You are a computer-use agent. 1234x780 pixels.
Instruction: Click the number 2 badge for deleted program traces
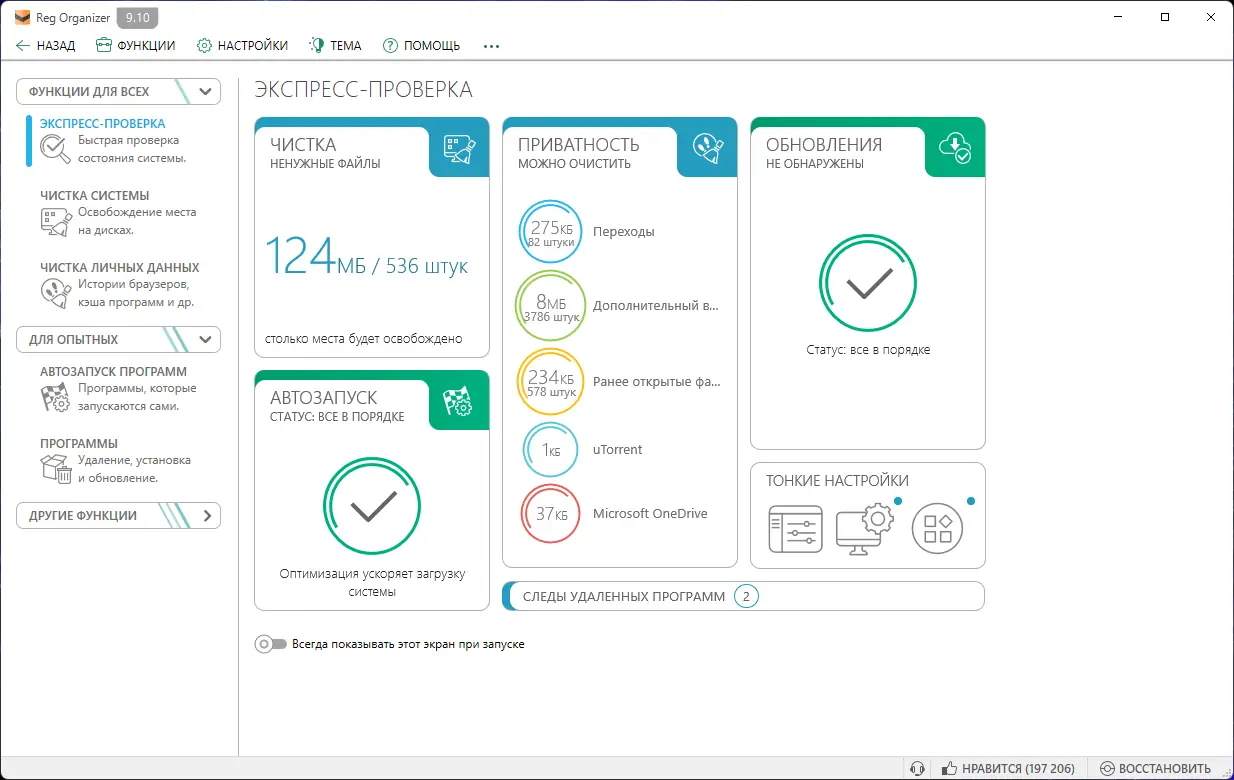746,597
